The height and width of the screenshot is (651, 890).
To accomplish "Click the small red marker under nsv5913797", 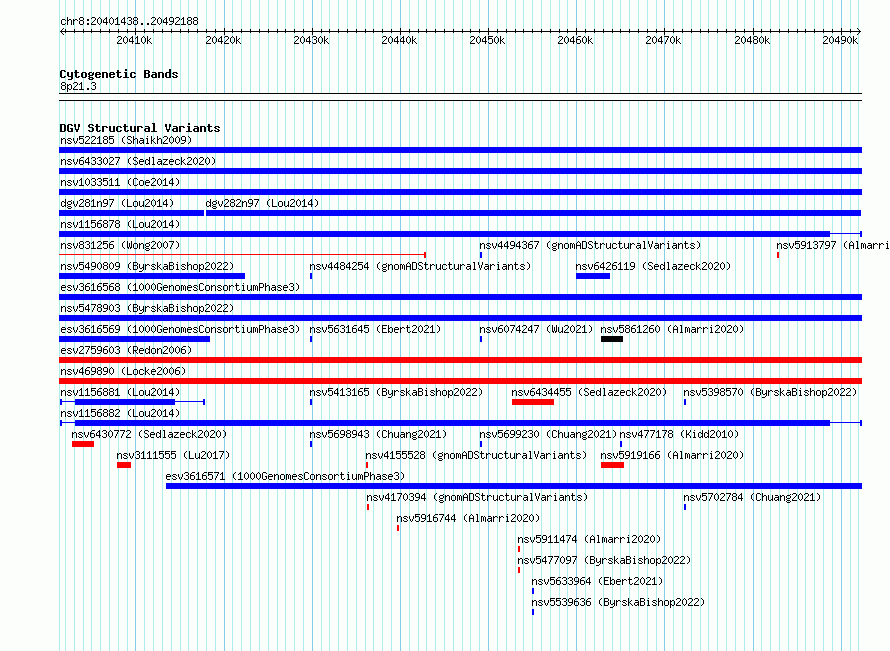I will (x=778, y=255).
